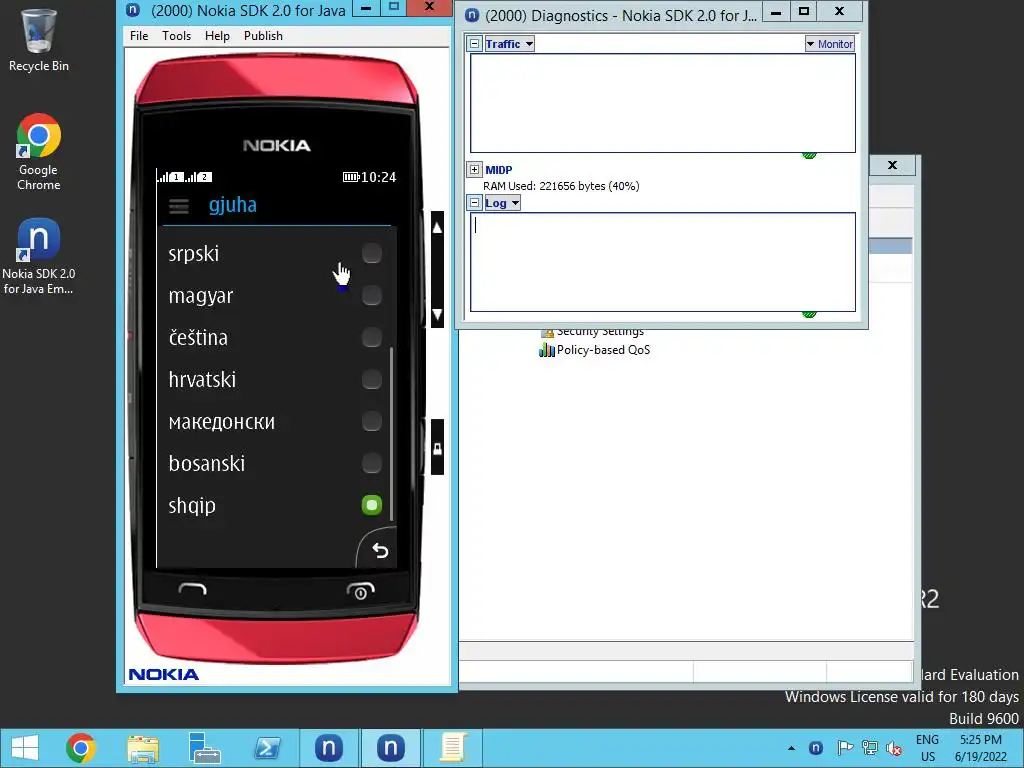The height and width of the screenshot is (768, 1024).
Task: Click the 10:24 clock on phone status bar
Action: (x=378, y=177)
